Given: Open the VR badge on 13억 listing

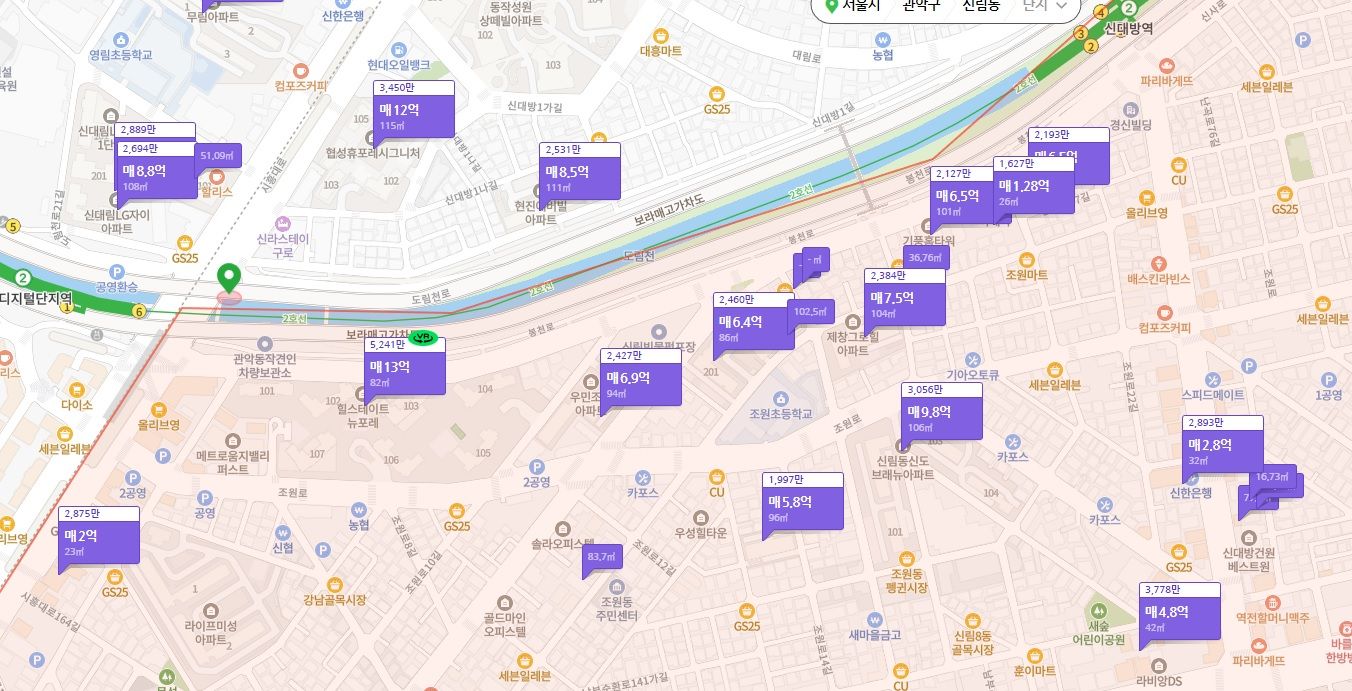Looking at the screenshot, I should click(x=427, y=337).
